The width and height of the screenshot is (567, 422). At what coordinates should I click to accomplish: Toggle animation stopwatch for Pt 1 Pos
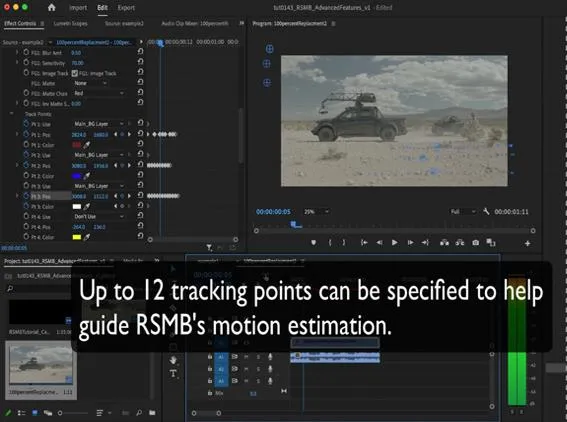point(26,135)
